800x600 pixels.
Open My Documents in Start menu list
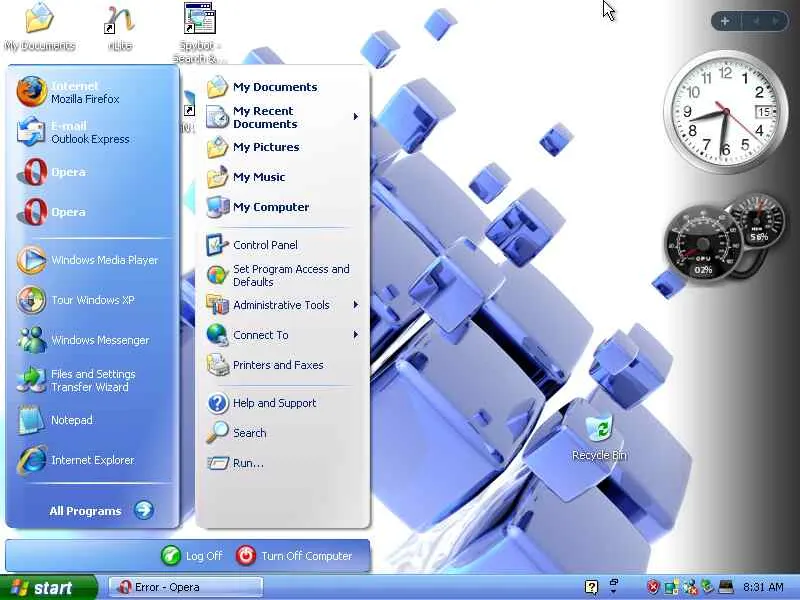[282, 87]
